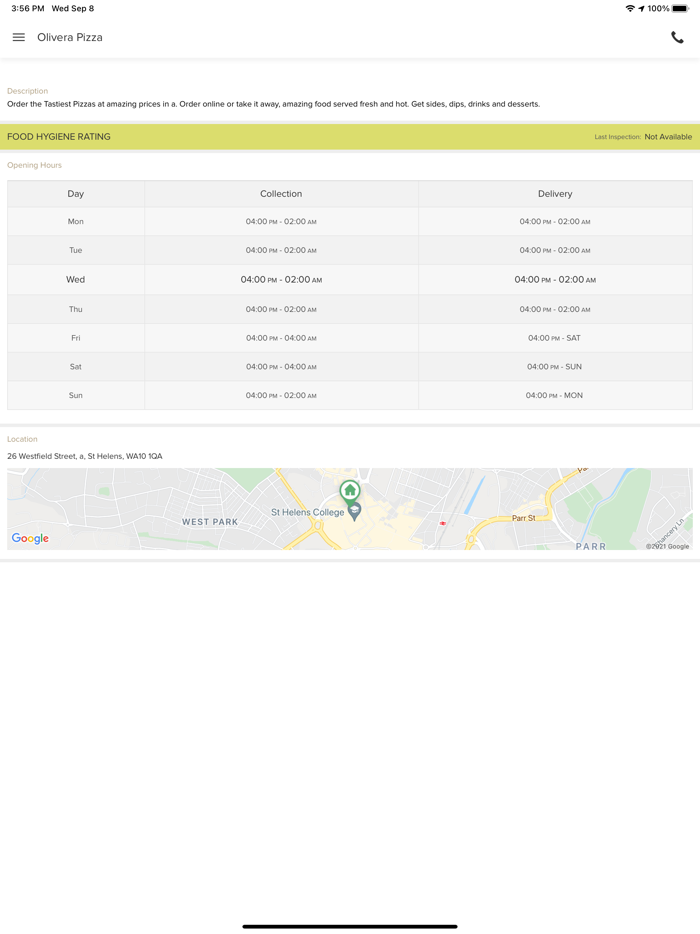The image size is (700, 934).
Task: Tap Wednesday's delivery hours cell
Action: (555, 279)
